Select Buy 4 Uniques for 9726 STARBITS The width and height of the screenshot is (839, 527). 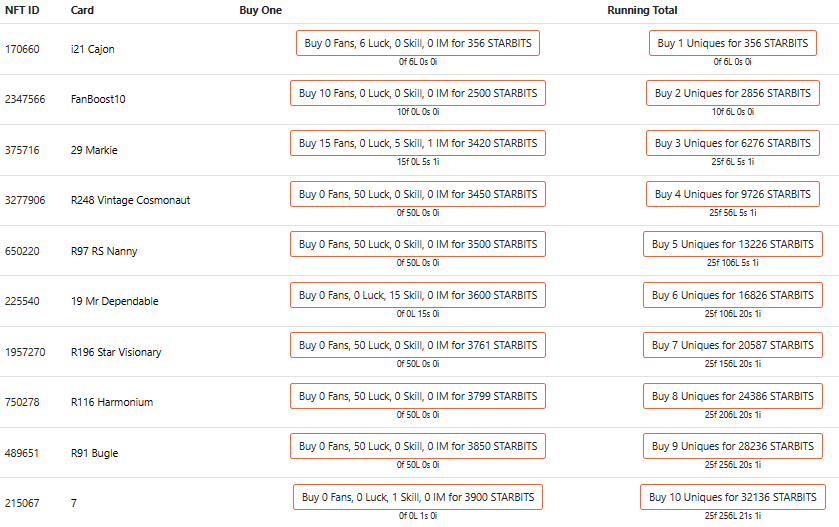pos(733,194)
